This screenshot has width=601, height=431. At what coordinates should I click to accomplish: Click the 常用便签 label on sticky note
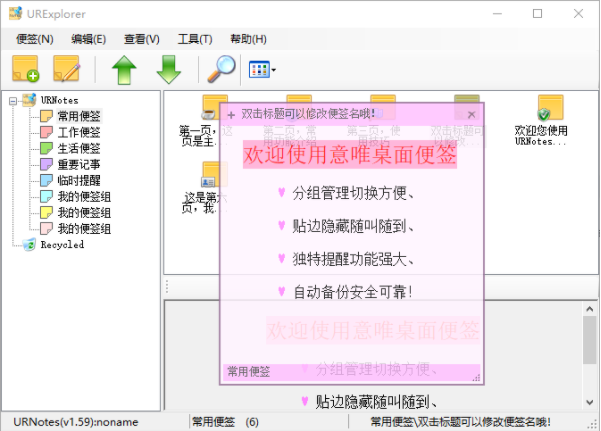[x=249, y=371]
